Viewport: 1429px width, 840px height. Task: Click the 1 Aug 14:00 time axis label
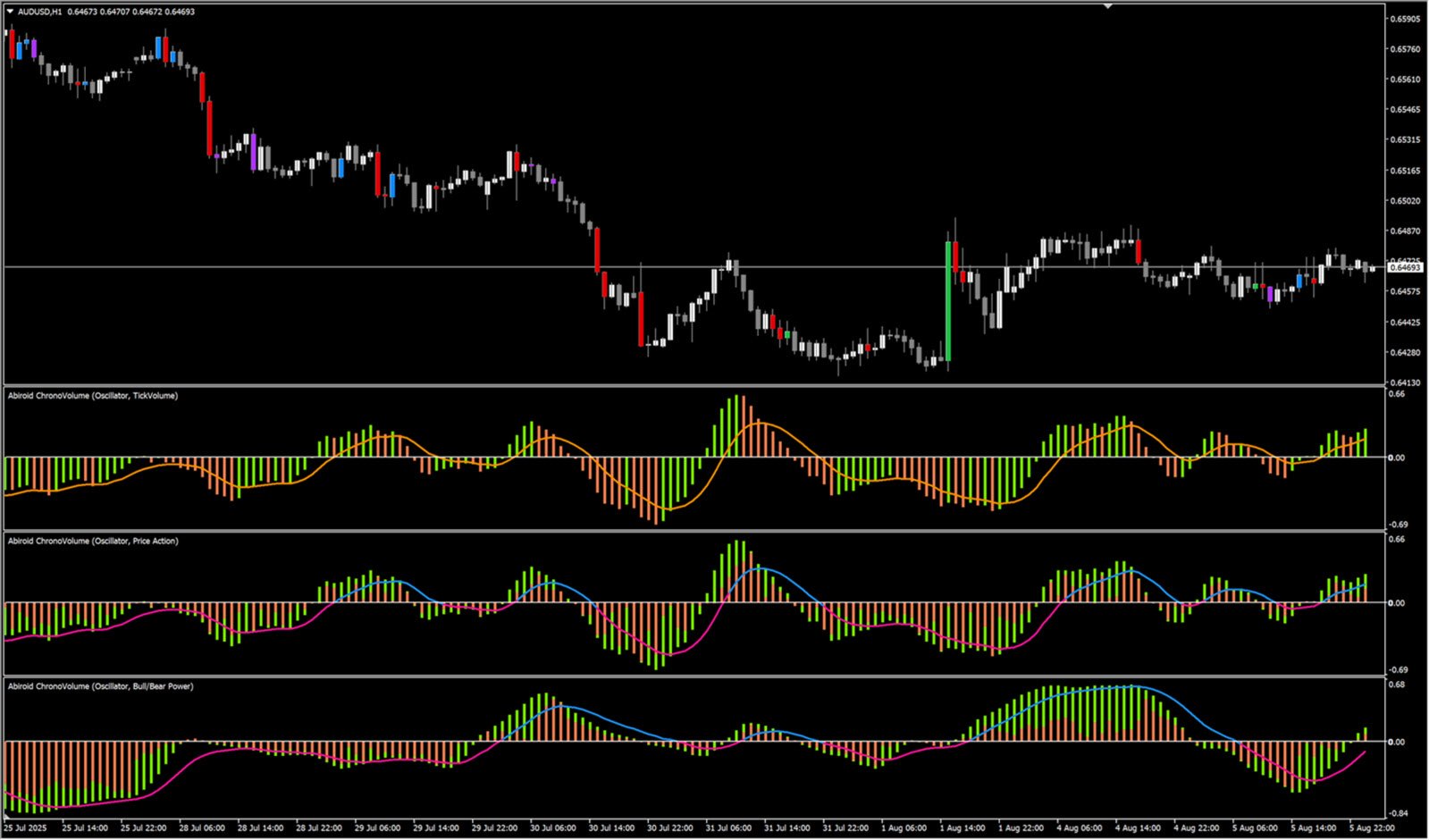pyautogui.click(x=962, y=828)
